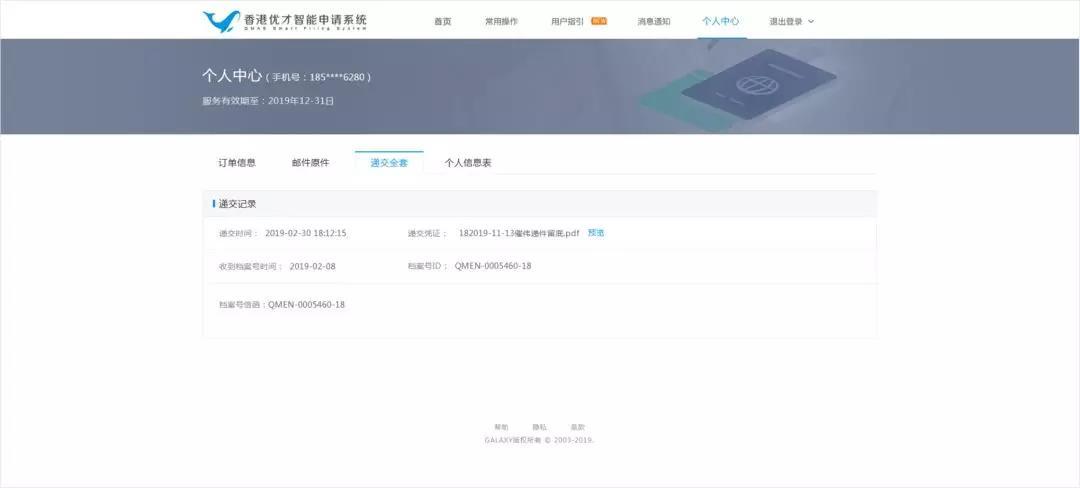Click the GALAXY copyright text in the footer
Image resolution: width=1080 pixels, height=488 pixels.
click(x=539, y=440)
